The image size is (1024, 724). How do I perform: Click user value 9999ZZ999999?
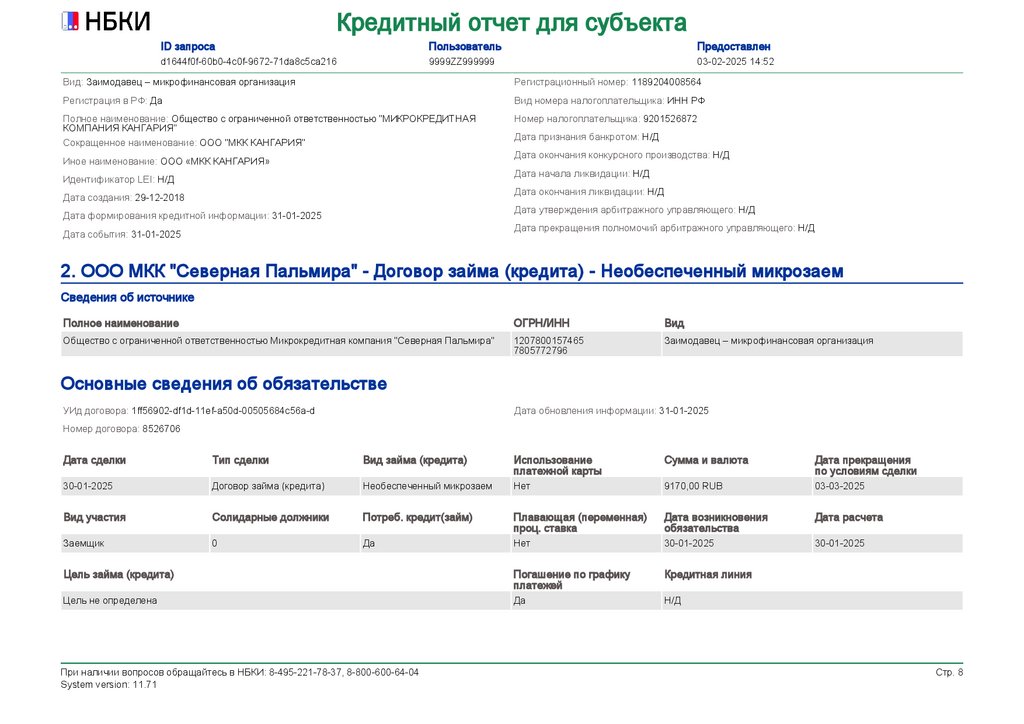point(462,62)
